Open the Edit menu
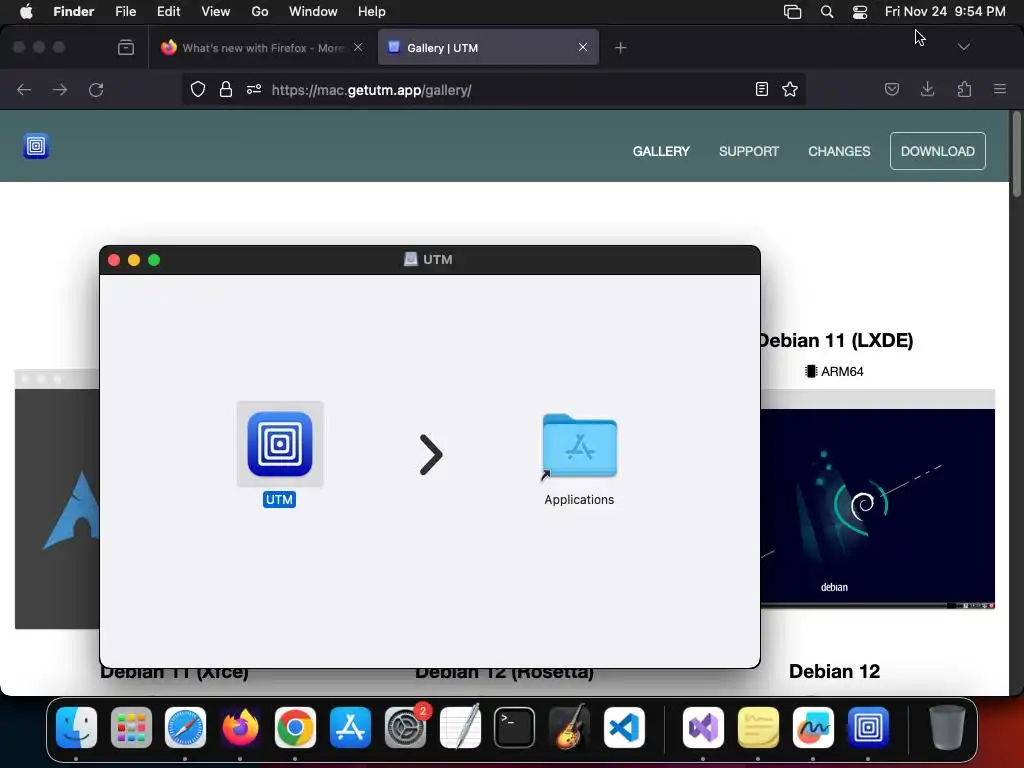Screen dimensions: 1024x768 tap(168, 11)
